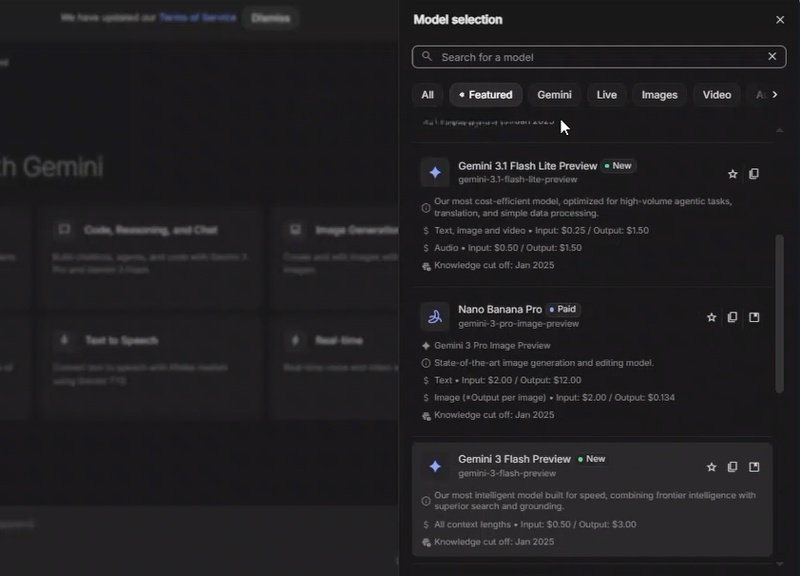Open Code, Reasoning, and Chat card
The width and height of the screenshot is (800, 576).
tap(151, 258)
